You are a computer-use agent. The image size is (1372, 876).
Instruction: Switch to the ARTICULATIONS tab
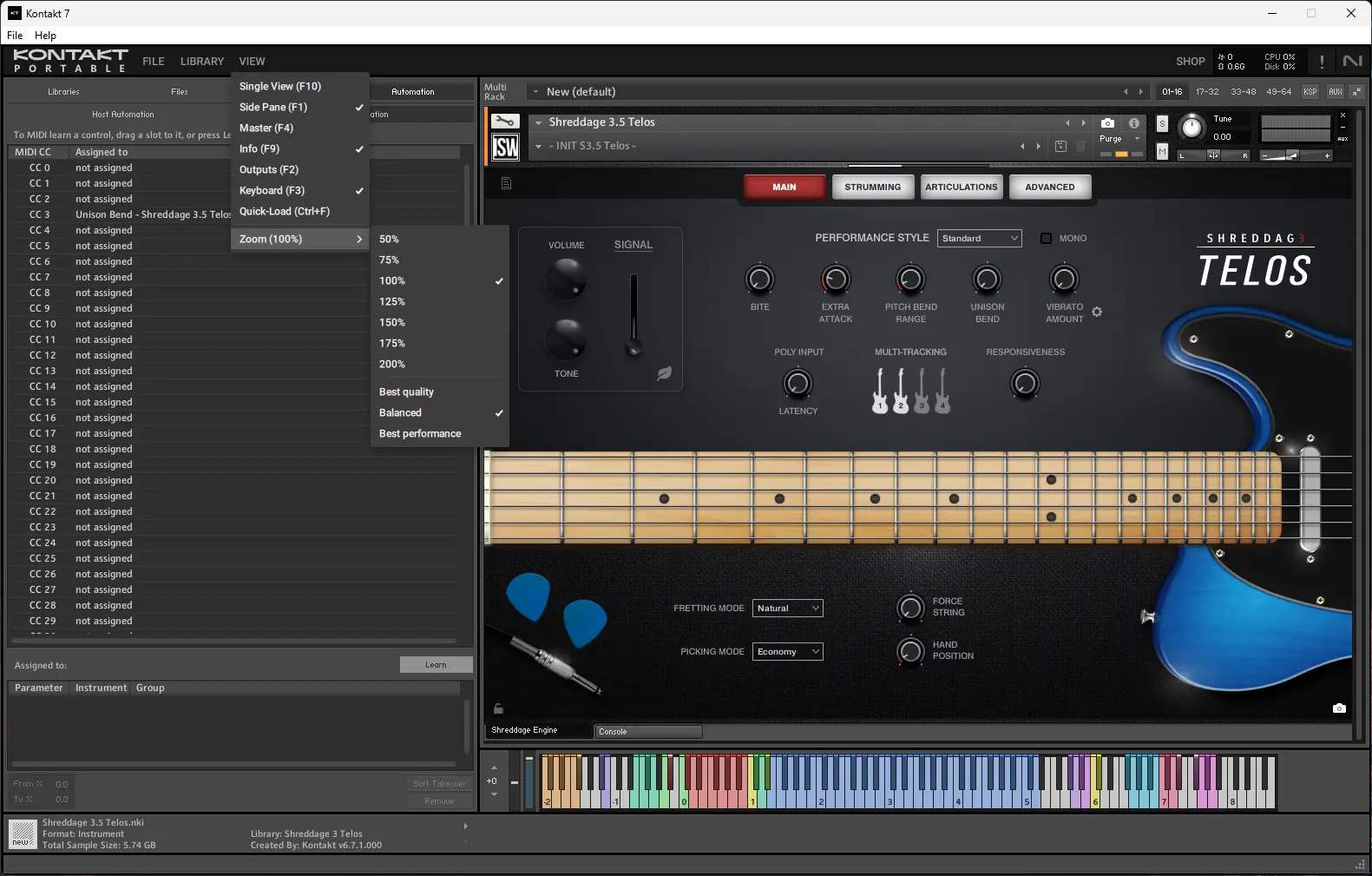click(961, 187)
